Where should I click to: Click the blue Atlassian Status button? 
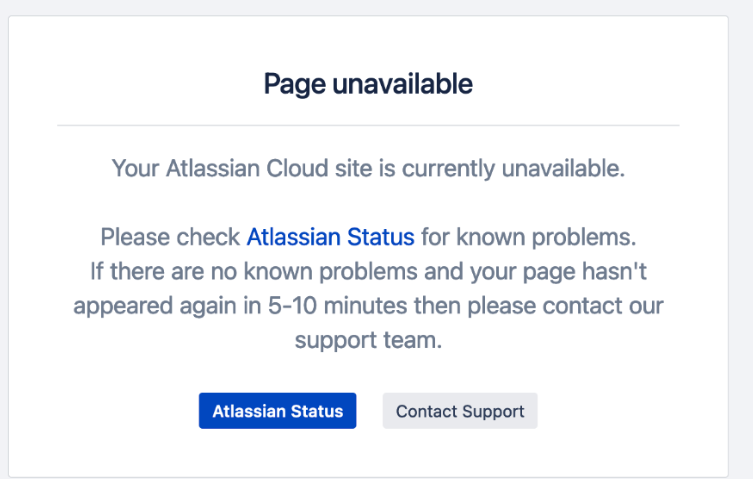278,411
